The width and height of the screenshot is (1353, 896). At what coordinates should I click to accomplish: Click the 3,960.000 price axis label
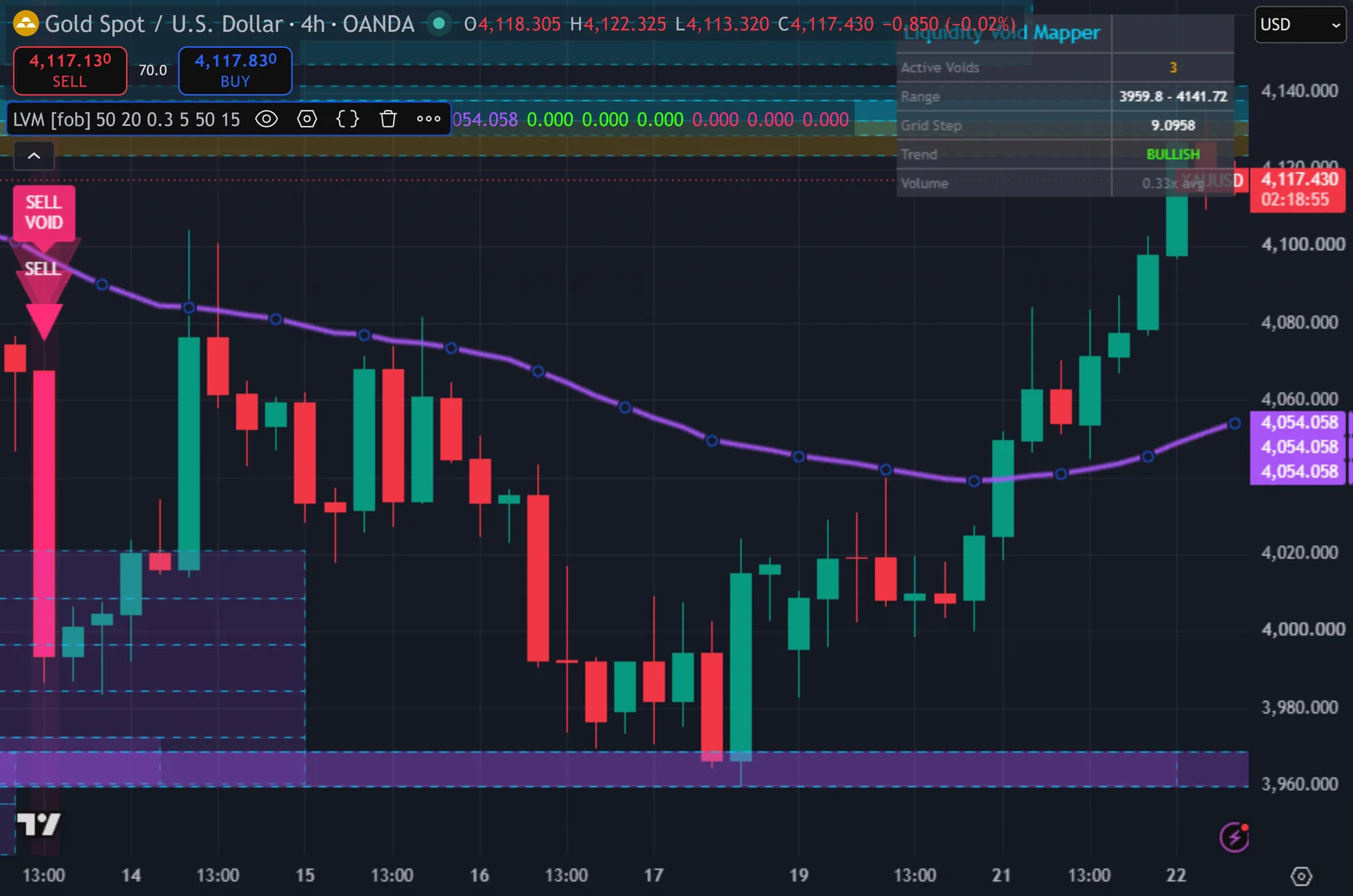pos(1299,784)
